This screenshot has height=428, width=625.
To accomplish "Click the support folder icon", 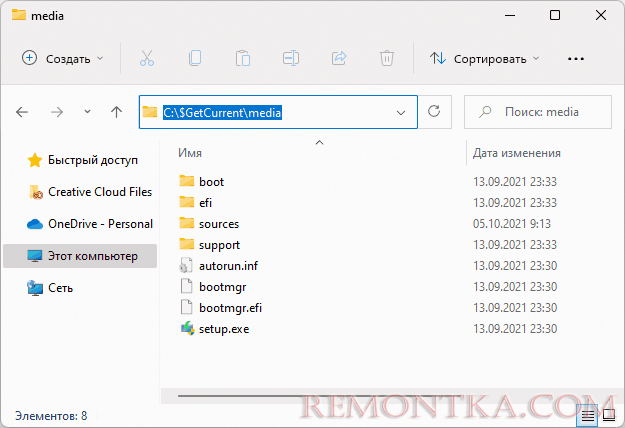I will click(187, 244).
